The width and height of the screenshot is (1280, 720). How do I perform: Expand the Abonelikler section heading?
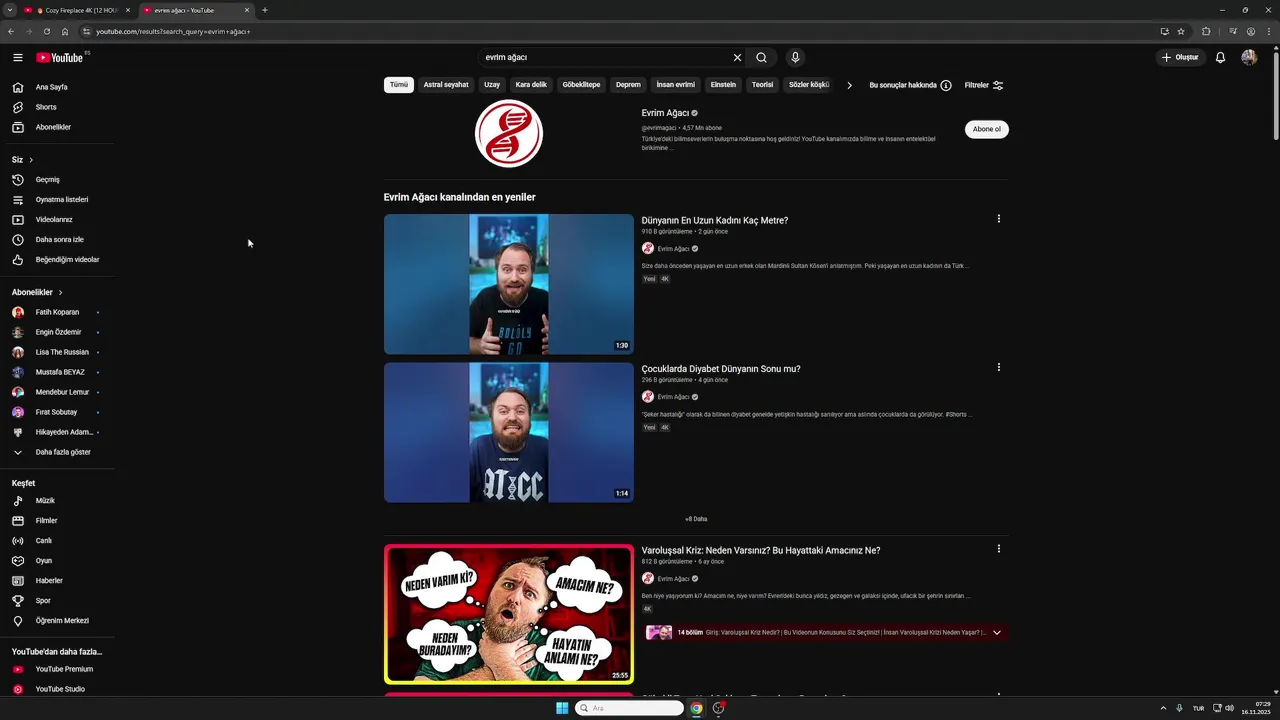coord(37,292)
